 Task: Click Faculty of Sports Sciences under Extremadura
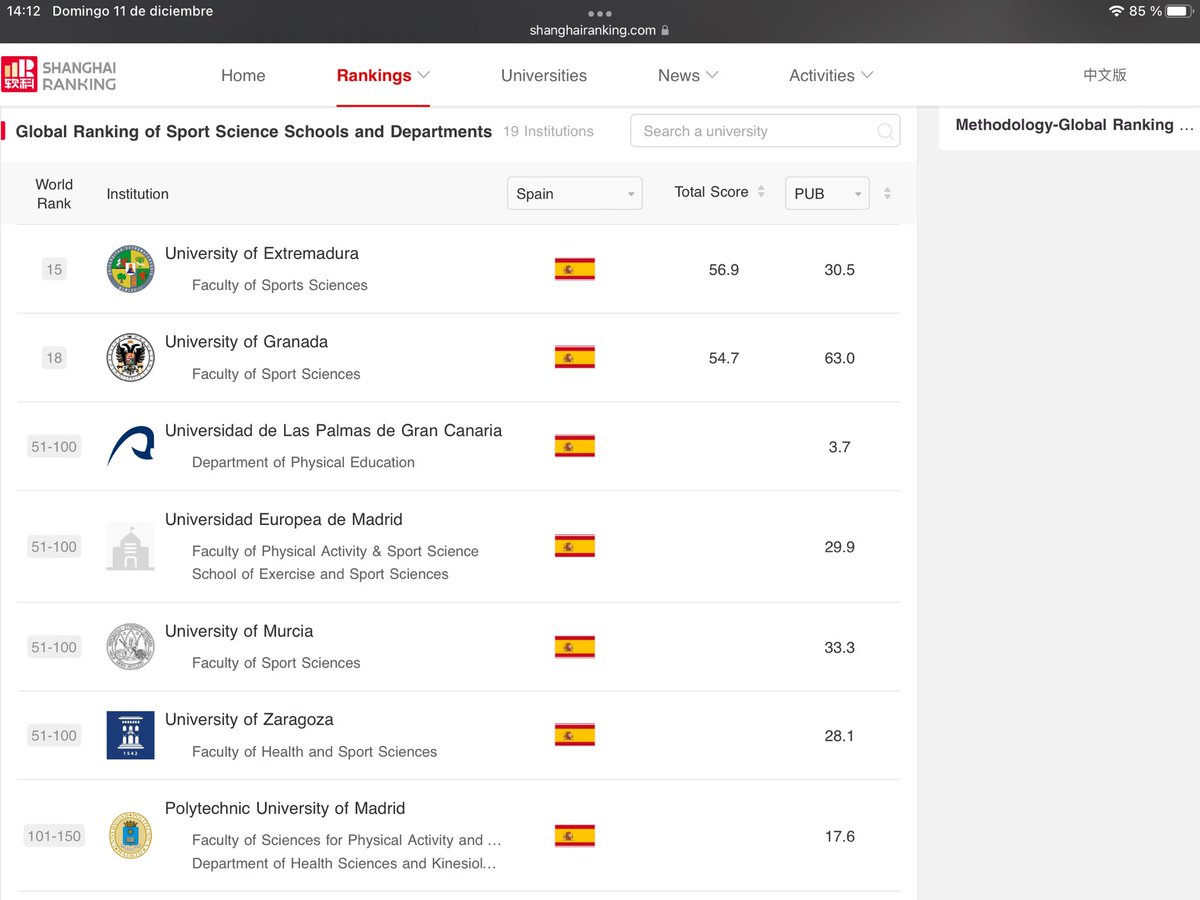[280, 285]
